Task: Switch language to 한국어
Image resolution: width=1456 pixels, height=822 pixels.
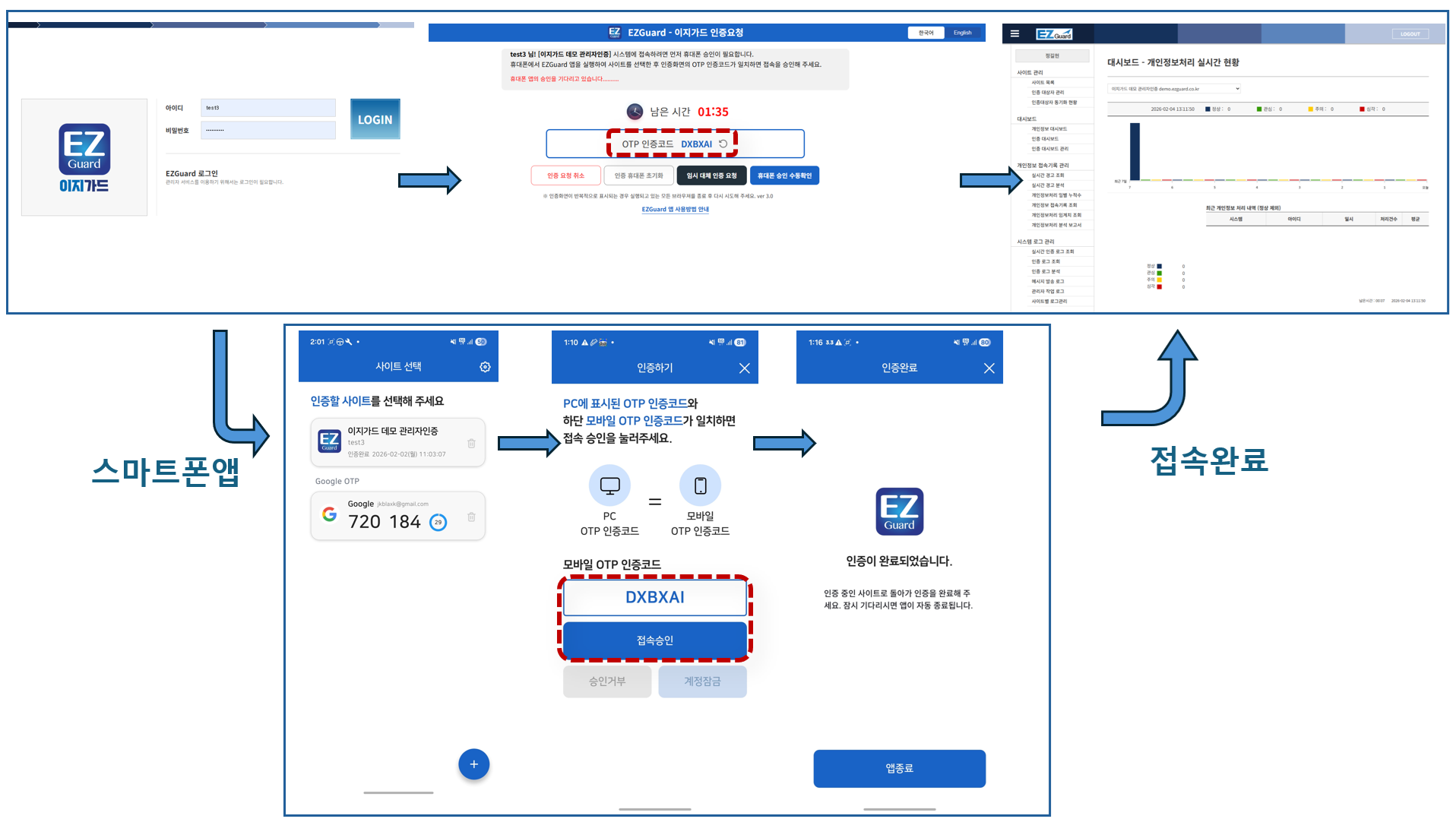Action: point(926,33)
